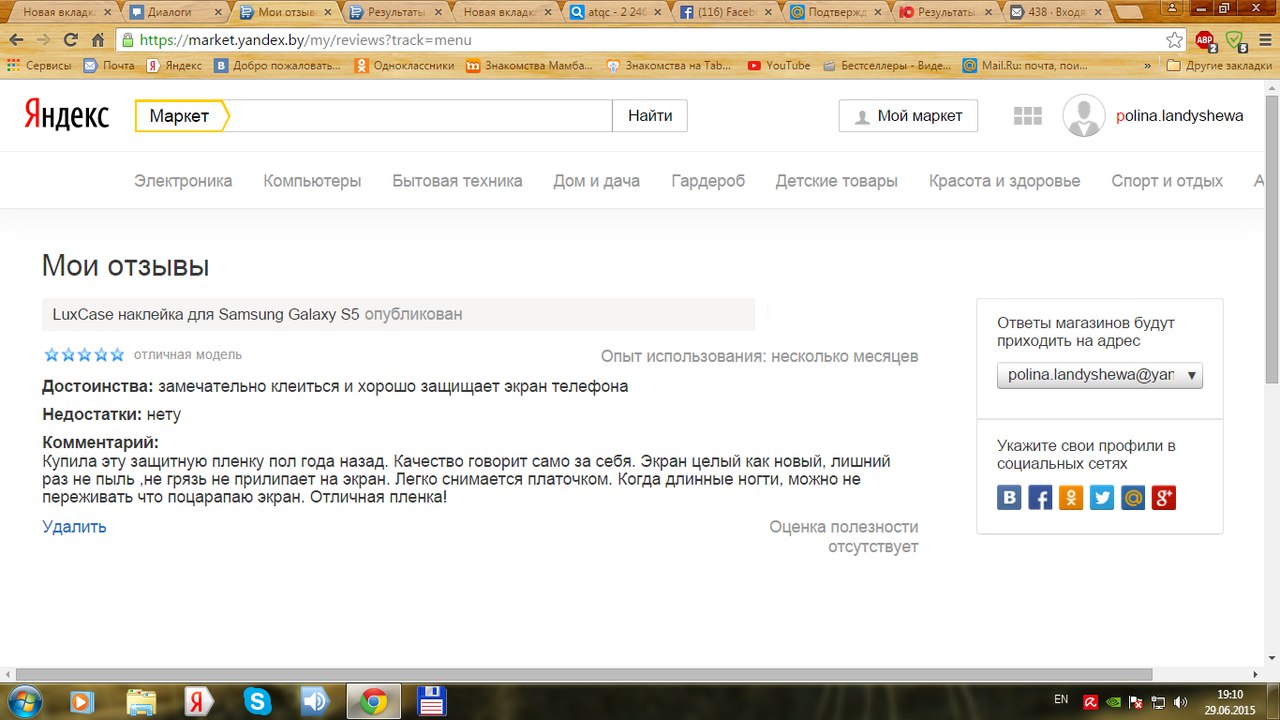This screenshot has height=720, width=1280.
Task: Link your VK social profile
Action: 1009,497
